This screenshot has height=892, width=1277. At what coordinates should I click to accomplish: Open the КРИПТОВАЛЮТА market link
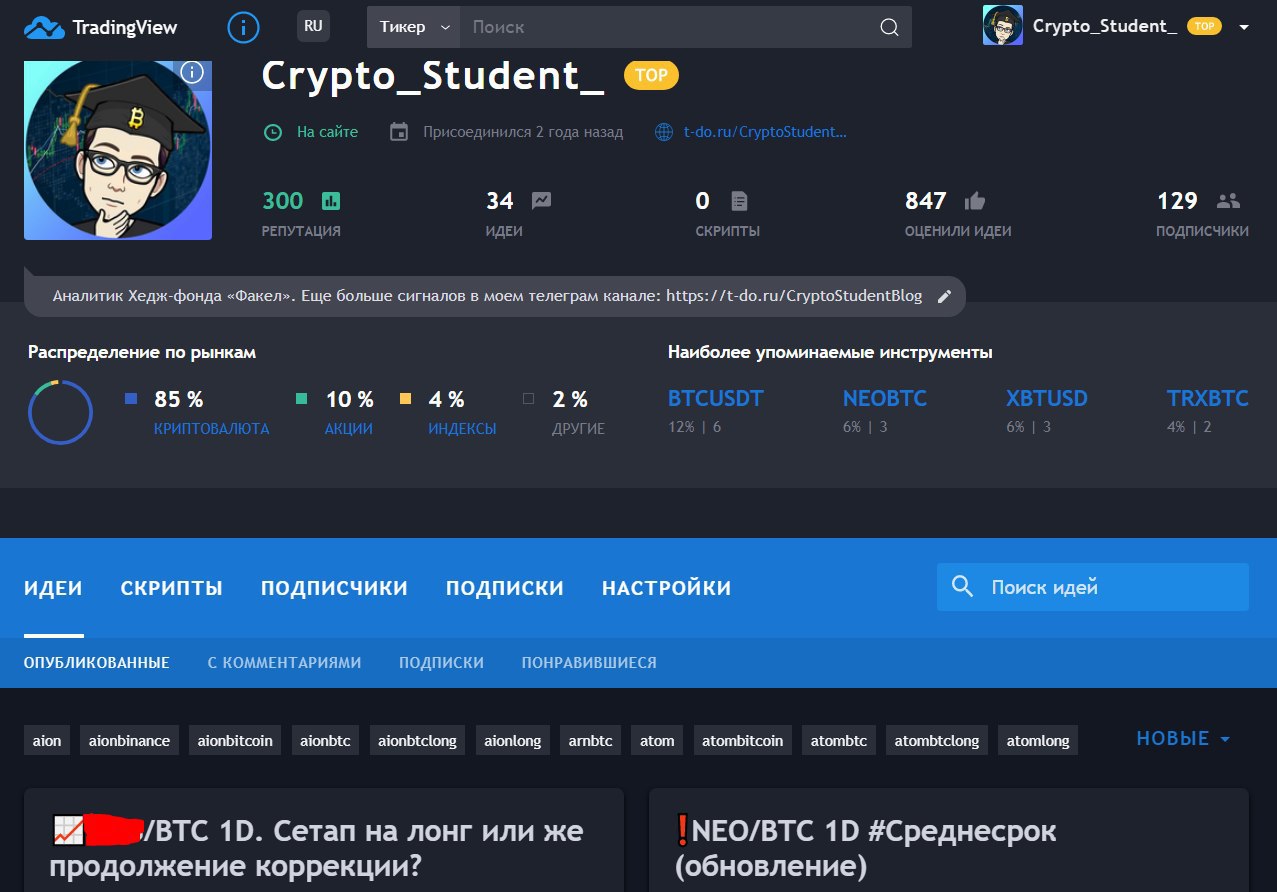pyautogui.click(x=211, y=429)
